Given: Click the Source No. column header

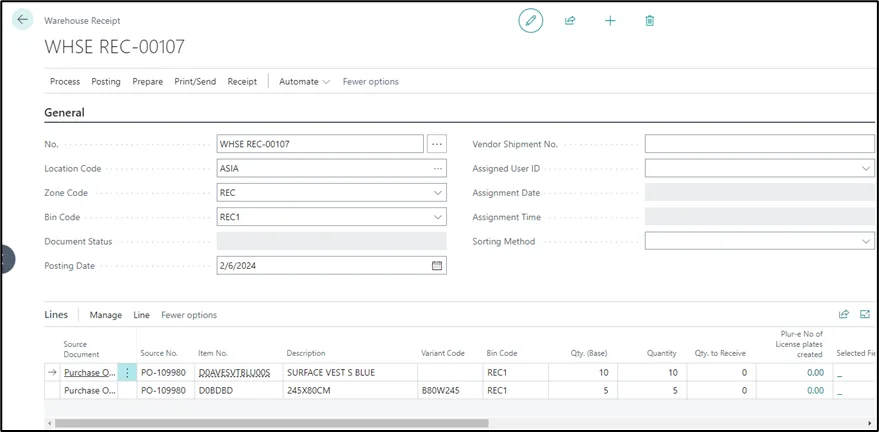Looking at the screenshot, I should click(x=159, y=354).
